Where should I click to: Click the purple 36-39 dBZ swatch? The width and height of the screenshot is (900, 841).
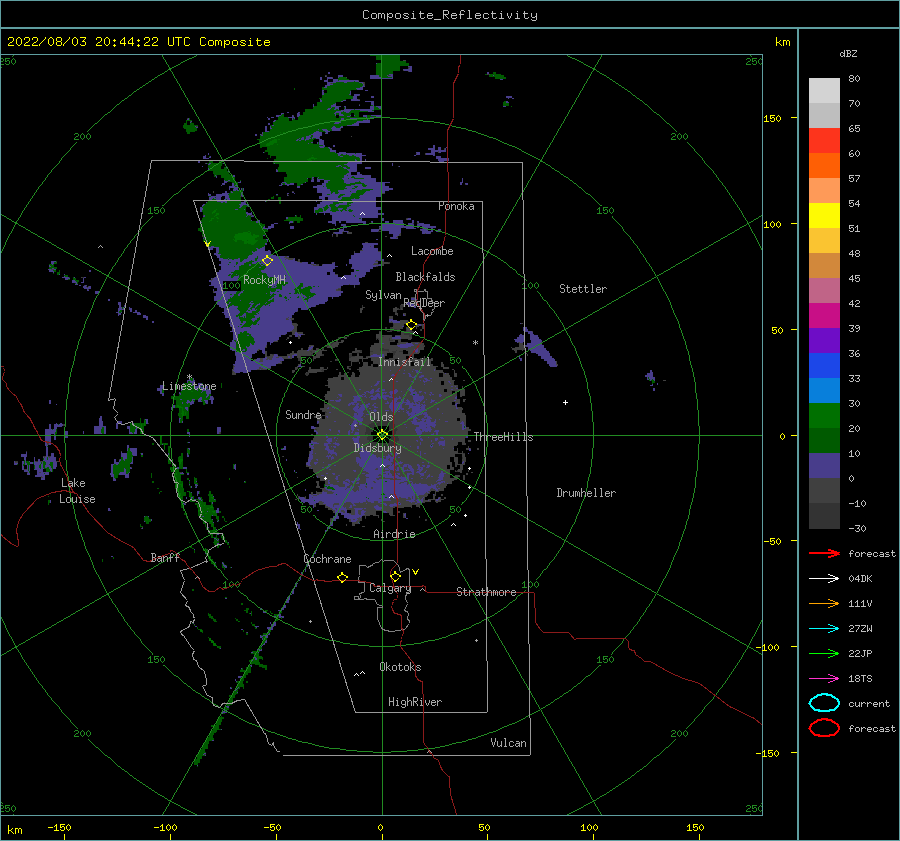click(x=824, y=340)
